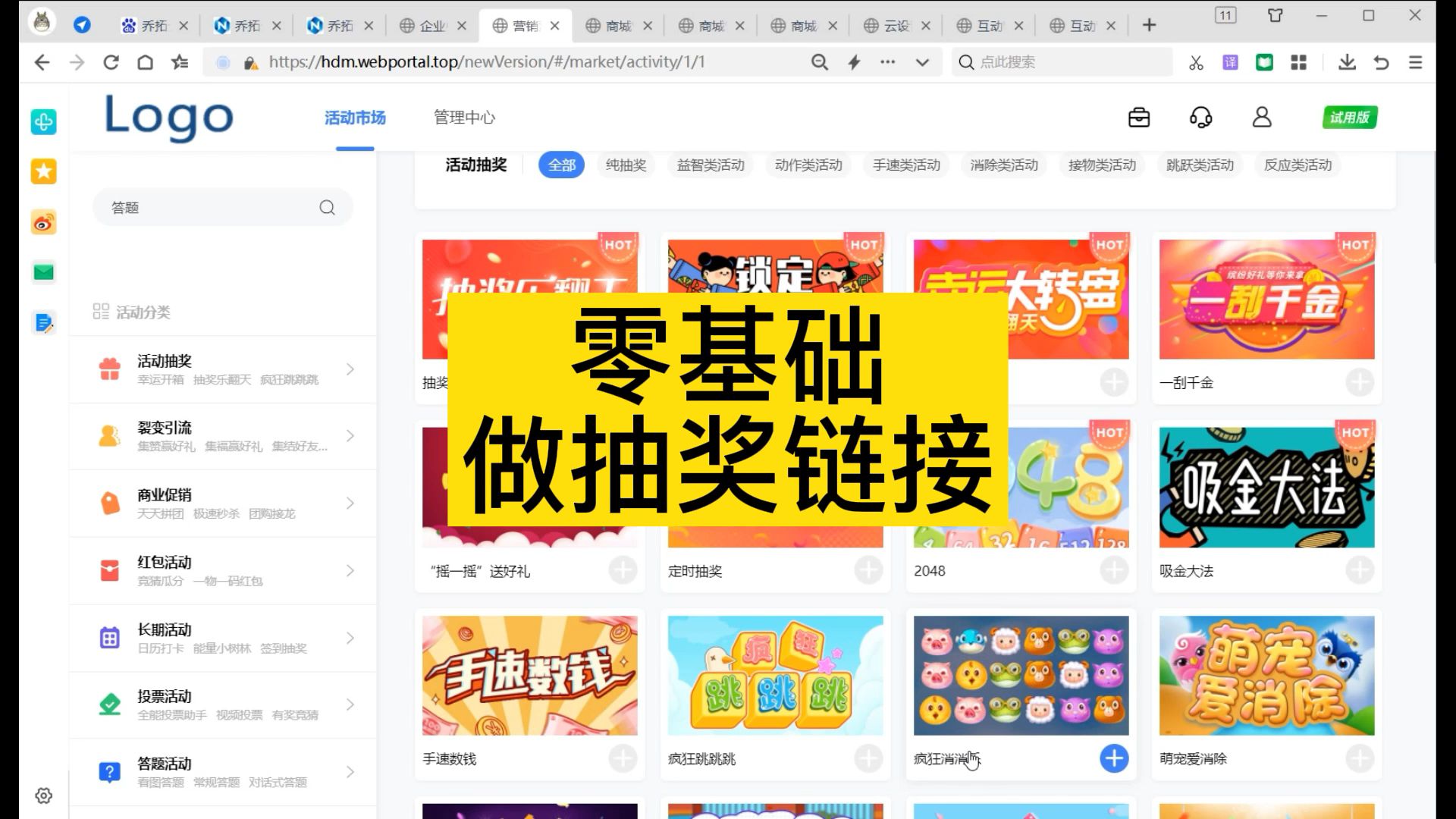This screenshot has height=819, width=1456.
Task: Add 2048 using its plus button
Action: 1114,570
